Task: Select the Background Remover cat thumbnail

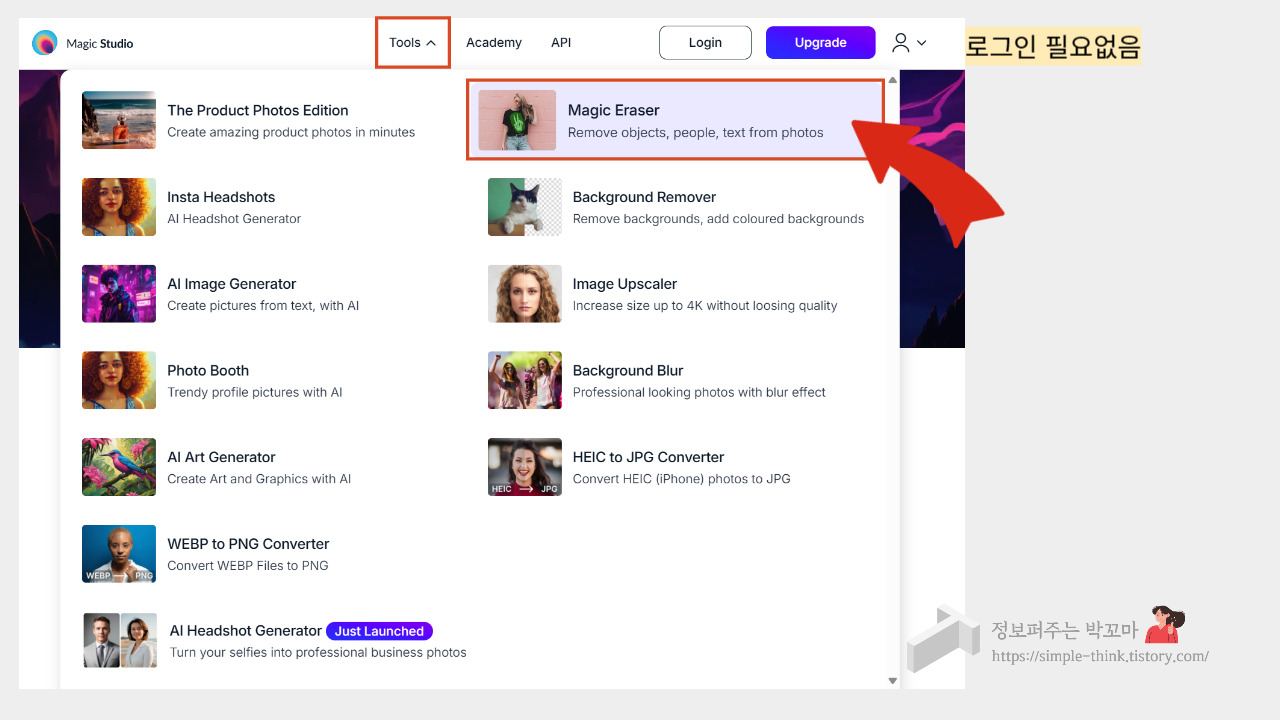Action: pos(525,207)
